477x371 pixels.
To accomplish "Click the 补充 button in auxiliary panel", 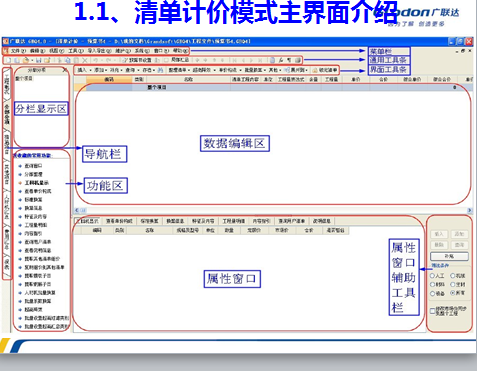I will pyautogui.click(x=449, y=256).
